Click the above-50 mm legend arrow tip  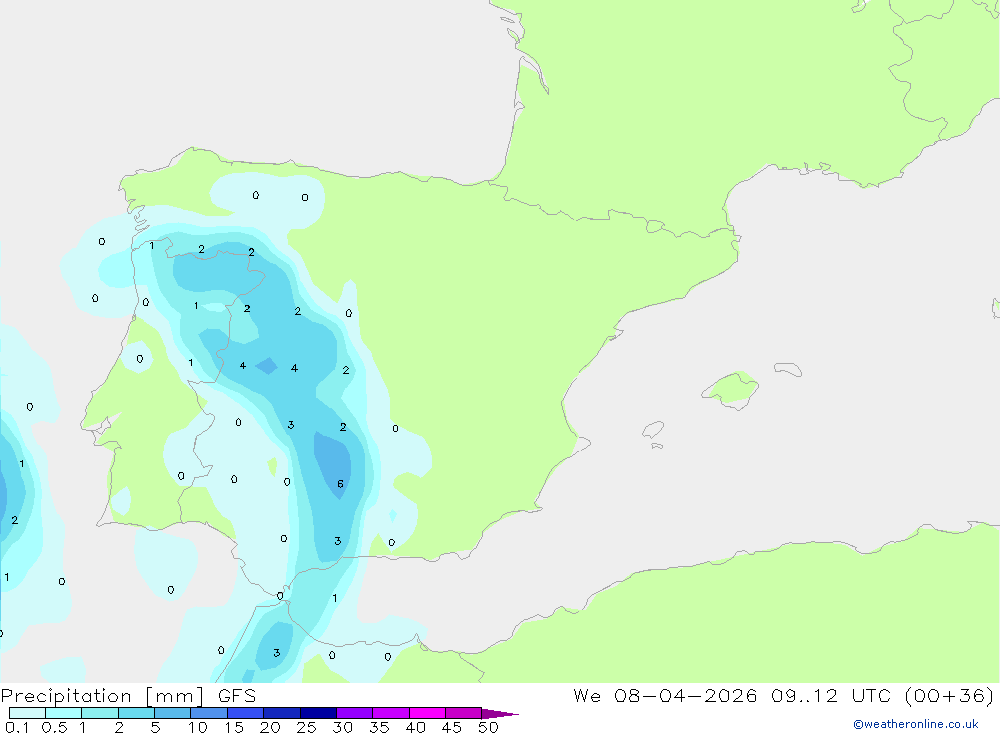499,714
